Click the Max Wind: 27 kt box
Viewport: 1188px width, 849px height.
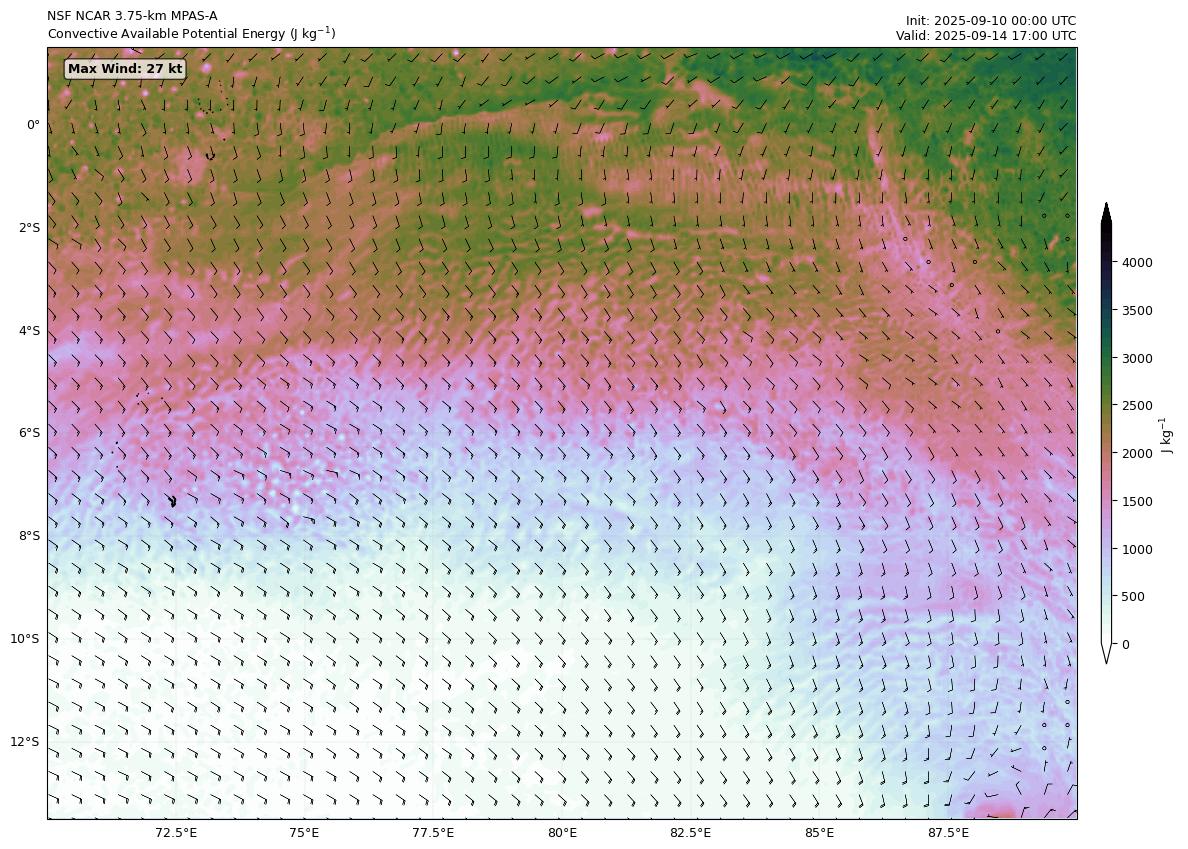pyautogui.click(x=125, y=69)
